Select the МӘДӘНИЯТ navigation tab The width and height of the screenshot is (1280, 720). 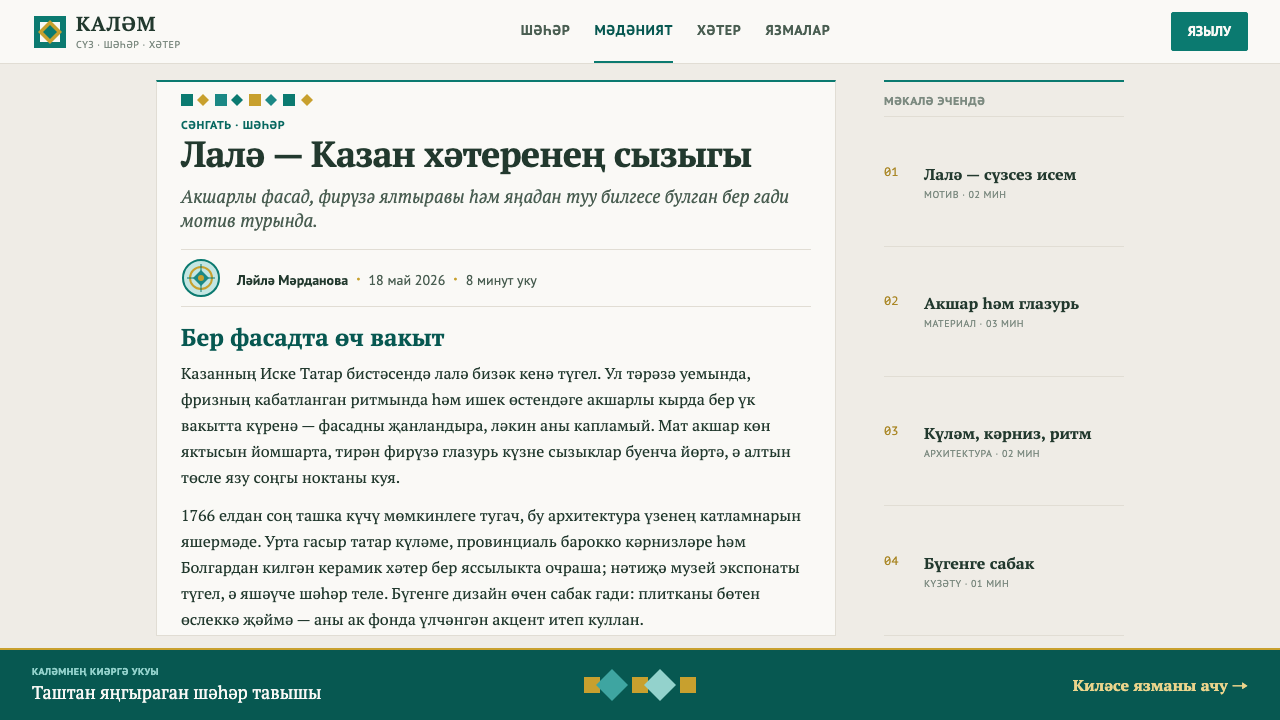[633, 31]
